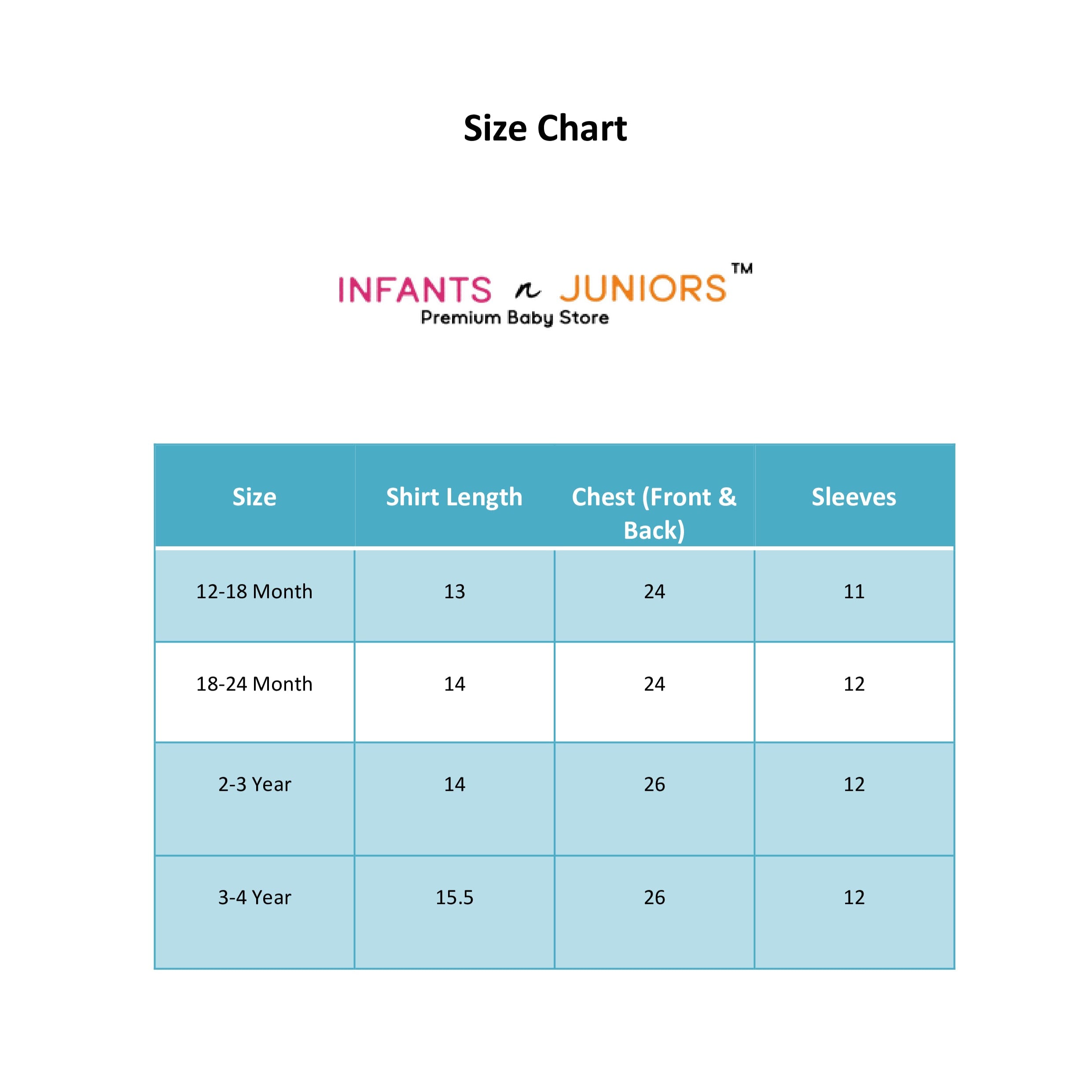Click shirt length value 15.5

(454, 897)
